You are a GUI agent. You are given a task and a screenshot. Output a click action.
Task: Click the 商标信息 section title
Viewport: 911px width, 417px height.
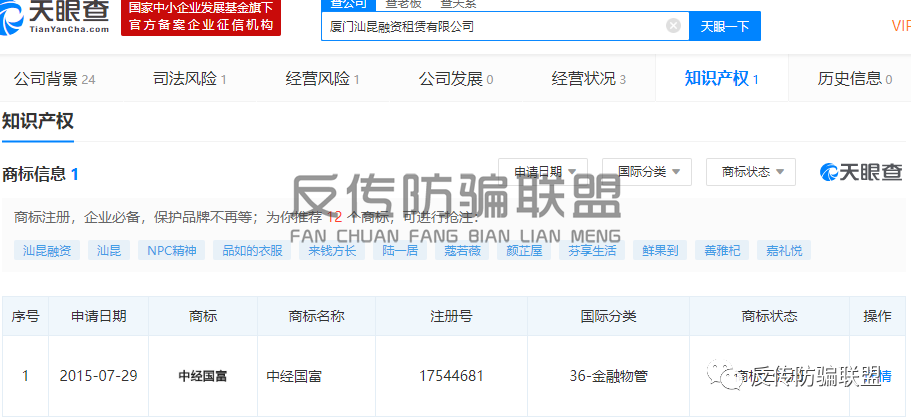34,174
